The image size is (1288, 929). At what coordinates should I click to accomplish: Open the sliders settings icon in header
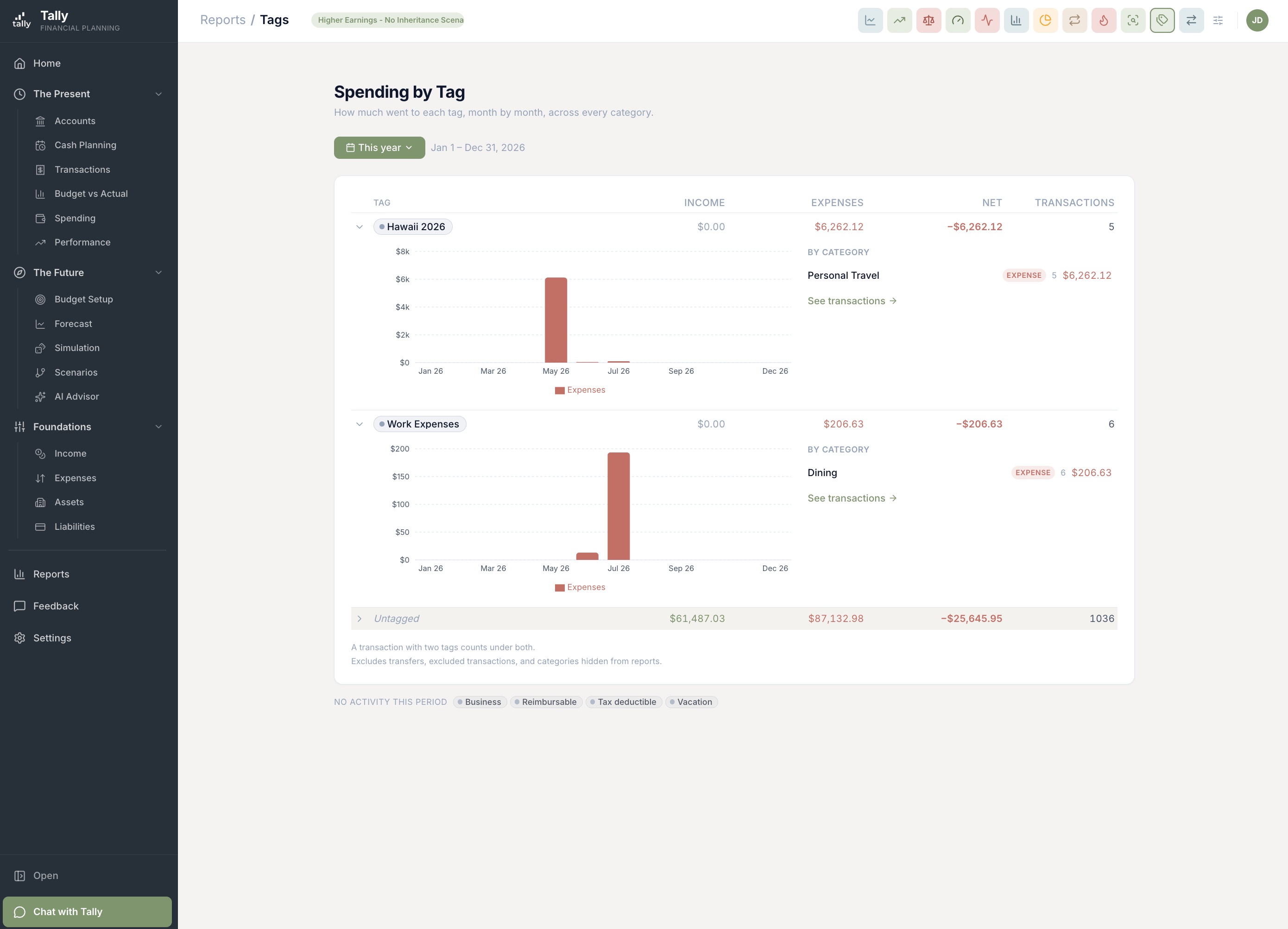click(x=1218, y=20)
